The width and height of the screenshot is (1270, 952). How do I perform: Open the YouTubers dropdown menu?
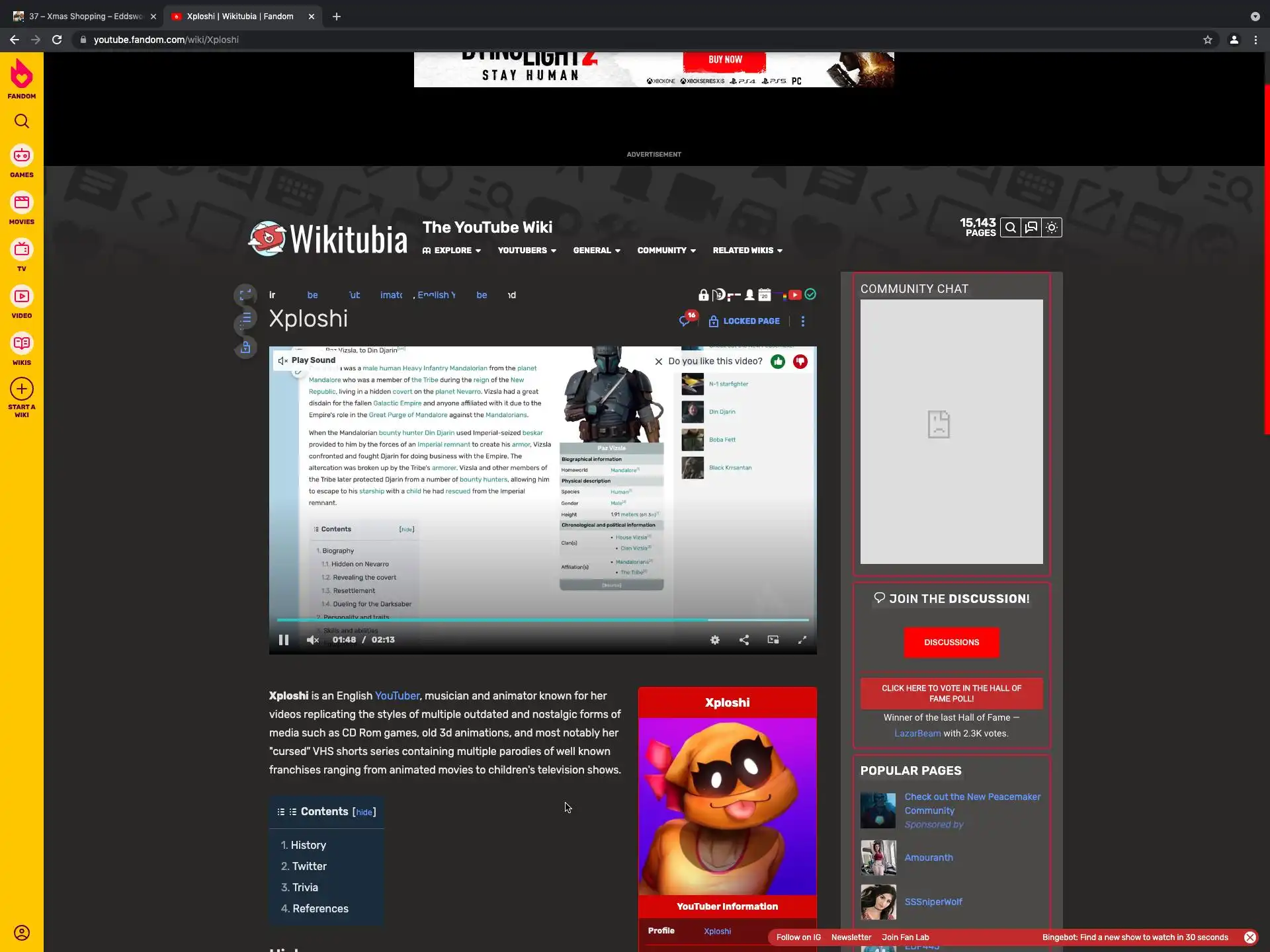[527, 251]
